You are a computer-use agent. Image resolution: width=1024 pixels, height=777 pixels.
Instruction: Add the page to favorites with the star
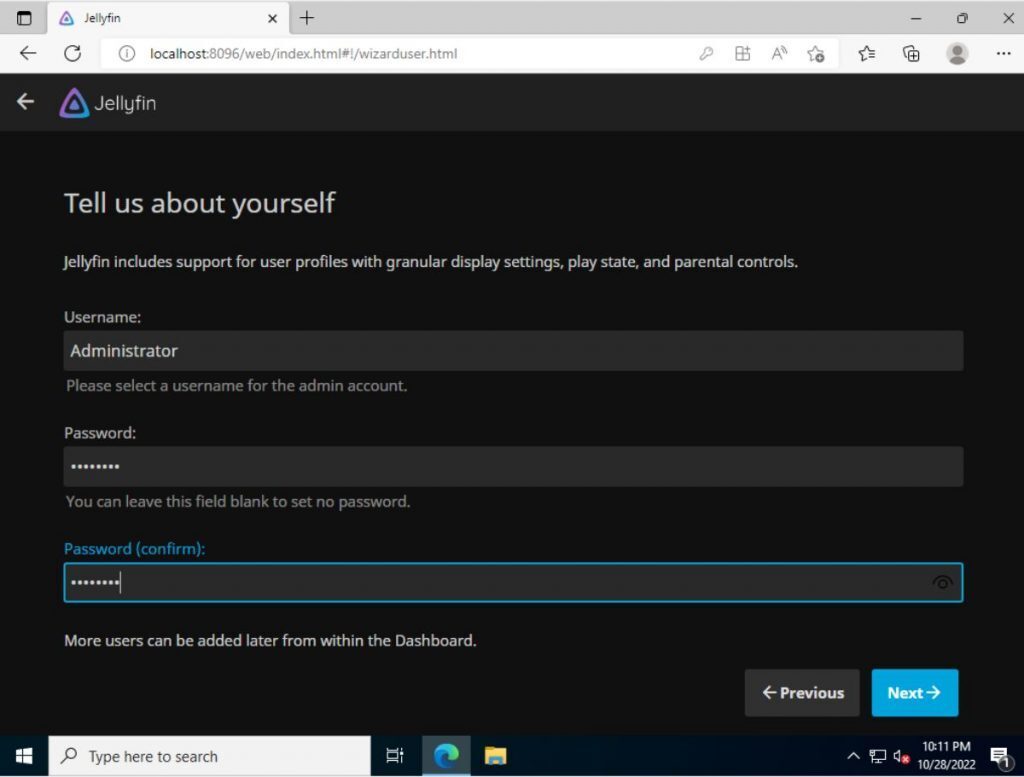click(816, 54)
